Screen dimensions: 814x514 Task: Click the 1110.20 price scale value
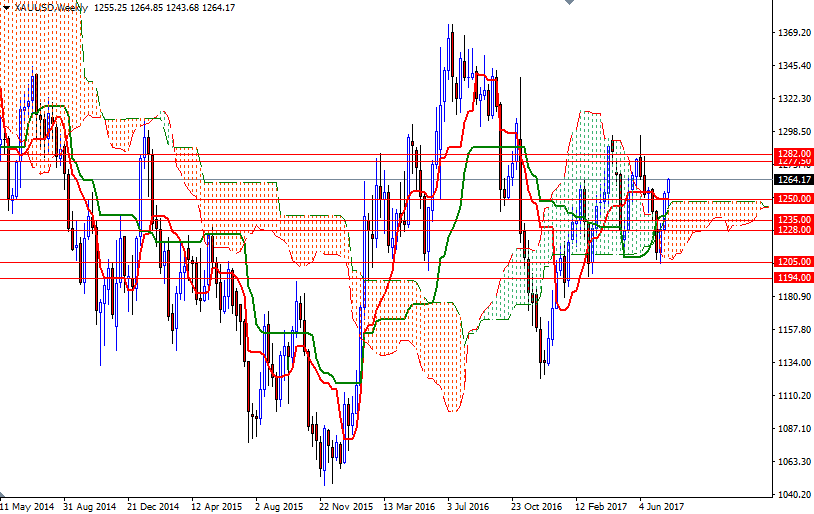794,396
